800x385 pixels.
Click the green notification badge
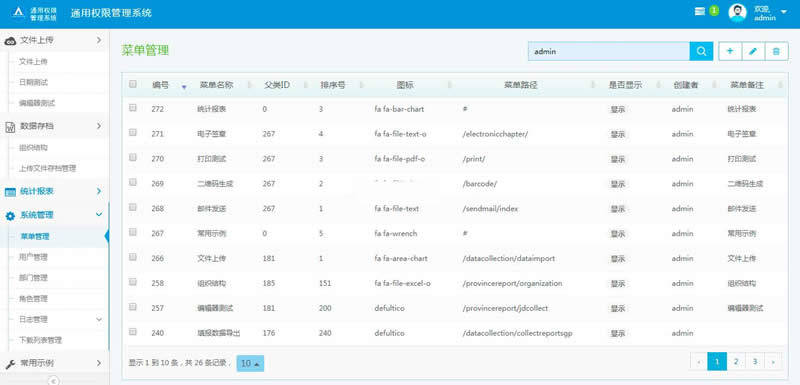point(714,11)
